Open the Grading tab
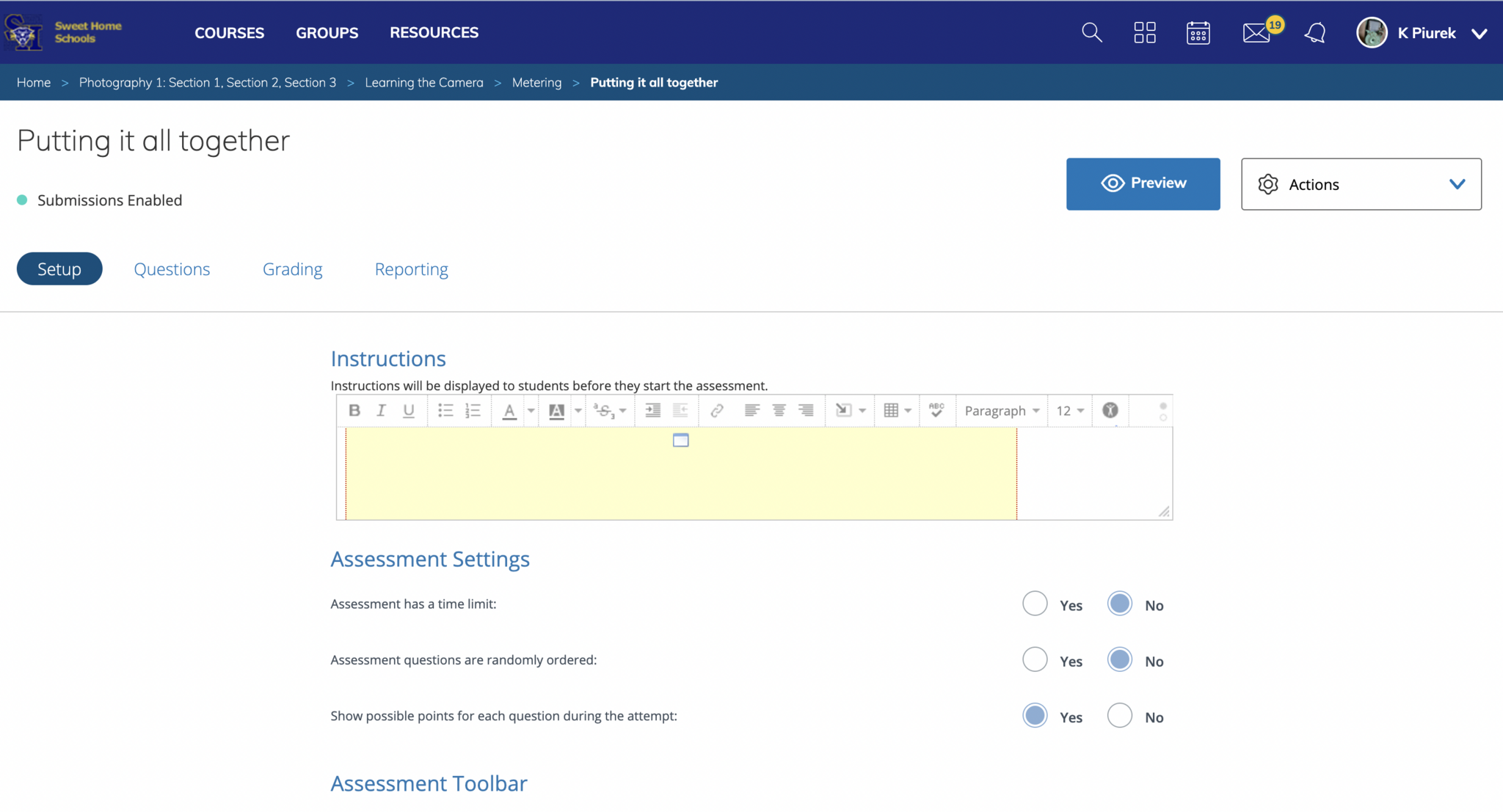The height and width of the screenshot is (812, 1503). [292, 269]
